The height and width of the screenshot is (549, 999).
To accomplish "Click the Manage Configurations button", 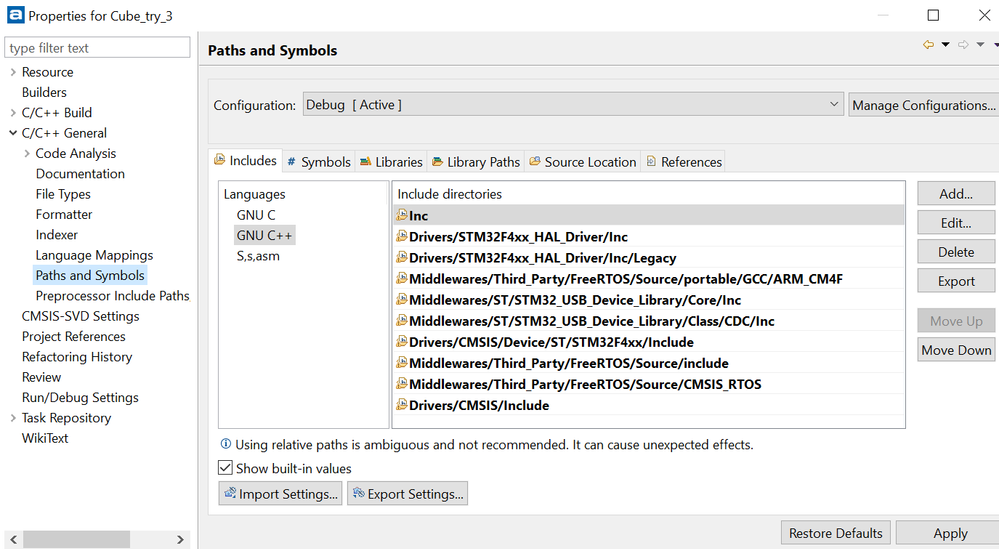I will pos(922,105).
